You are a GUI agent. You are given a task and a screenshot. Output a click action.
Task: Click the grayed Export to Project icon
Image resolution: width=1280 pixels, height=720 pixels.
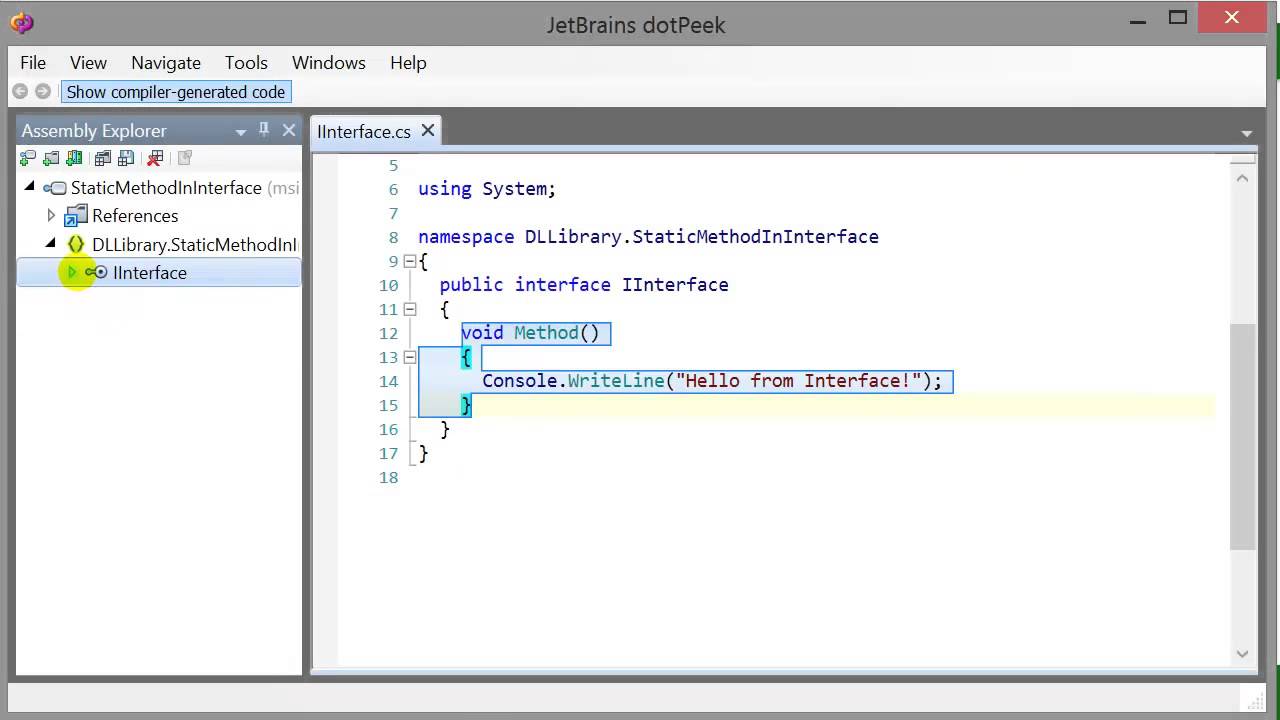(184, 158)
